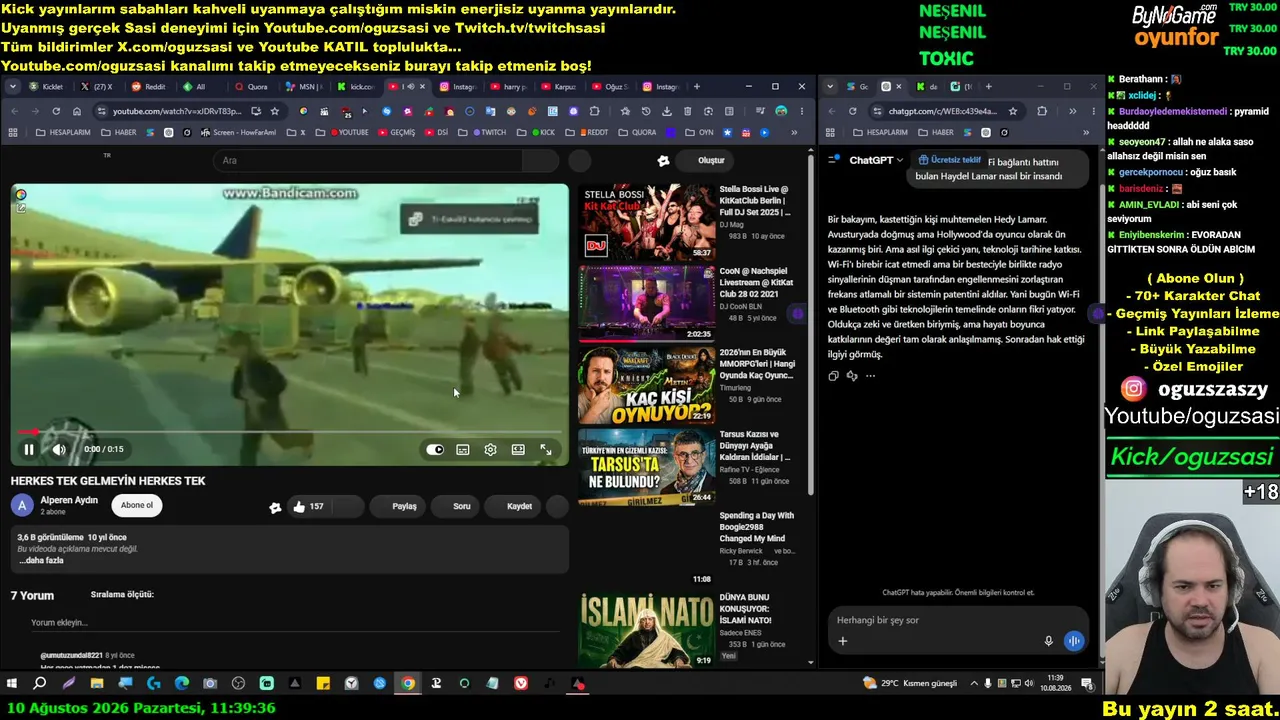Reload the YouTube page

56,111
